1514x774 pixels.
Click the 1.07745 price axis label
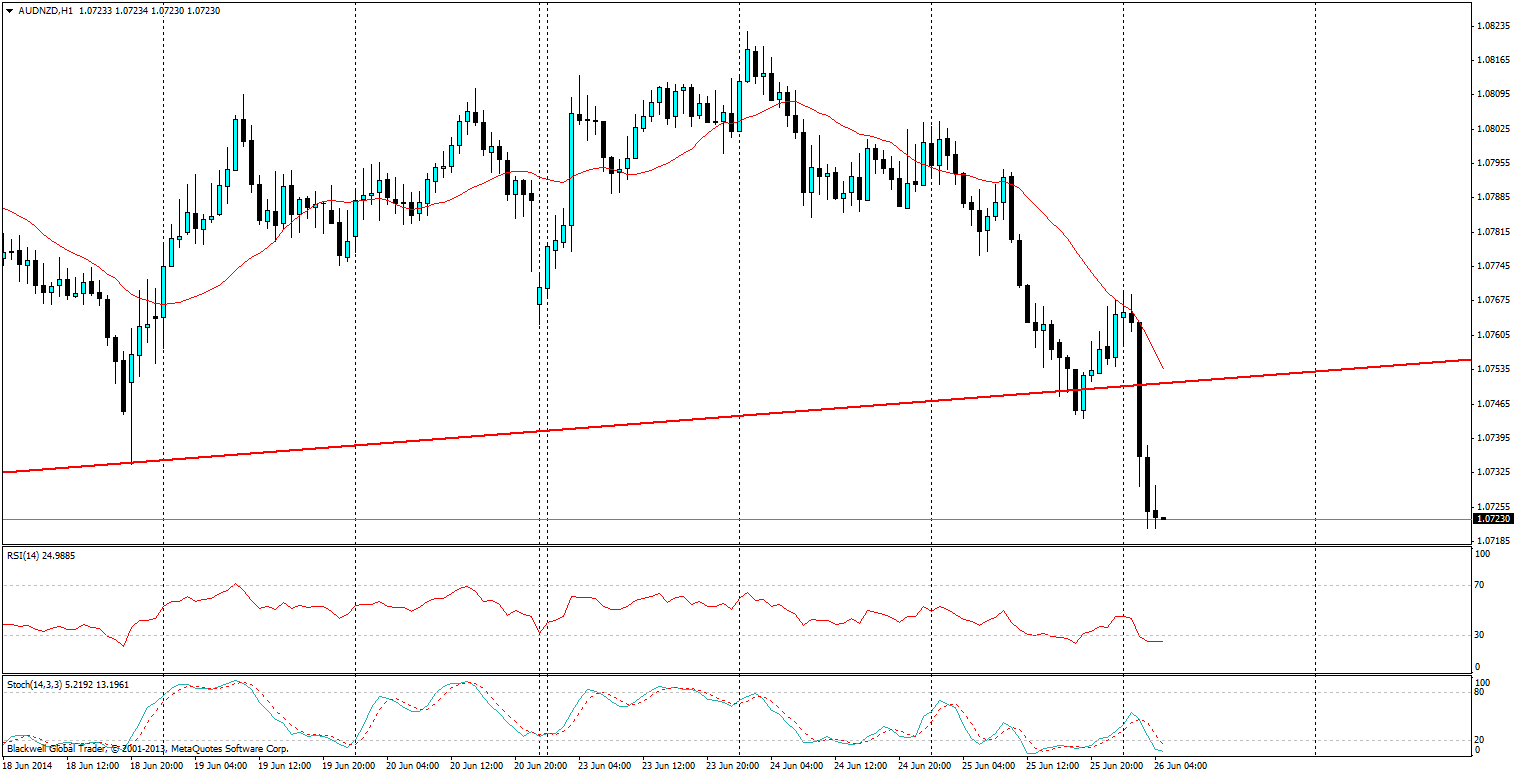pos(1494,266)
